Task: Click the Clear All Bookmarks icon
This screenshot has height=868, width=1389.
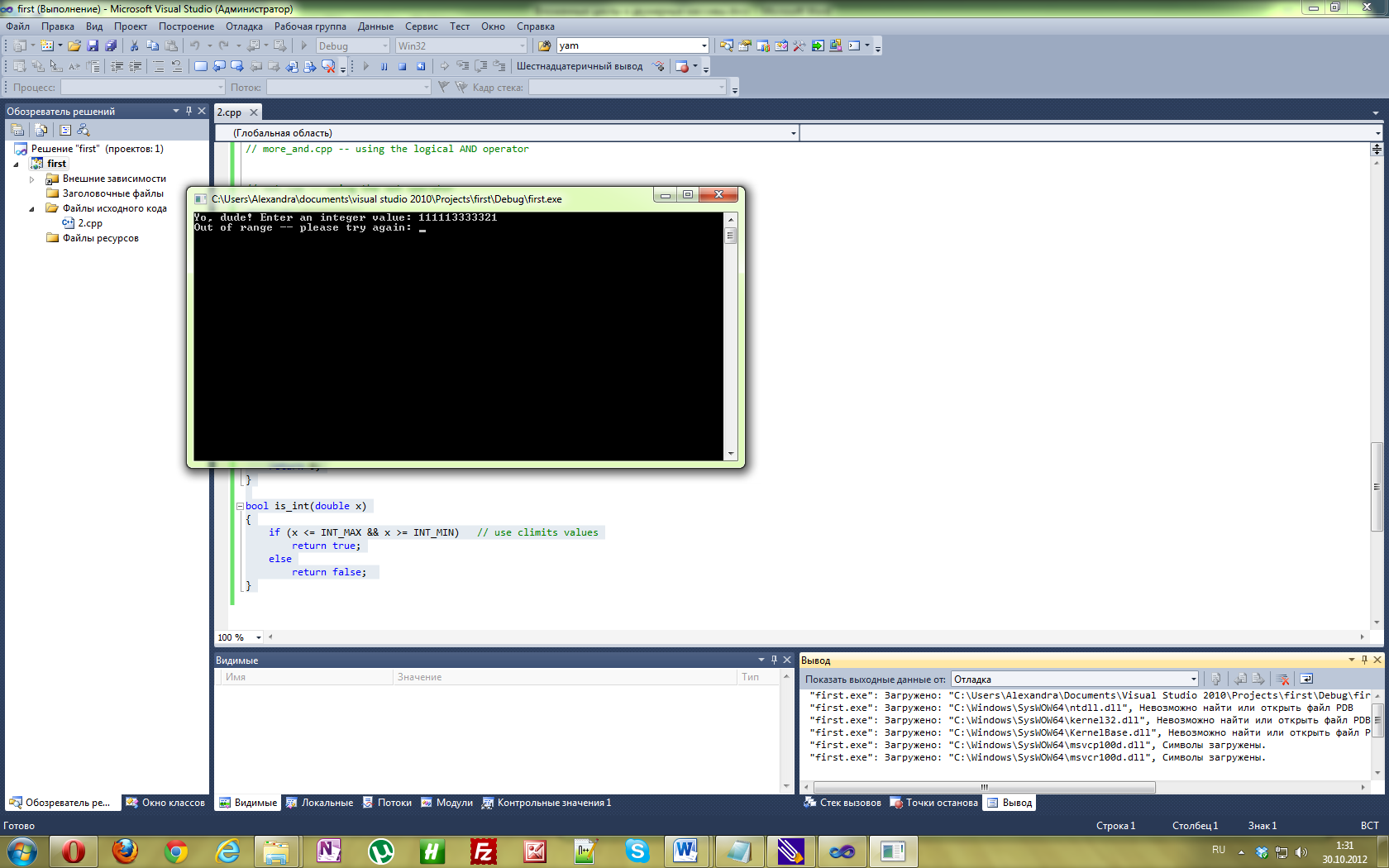Action: (327, 66)
